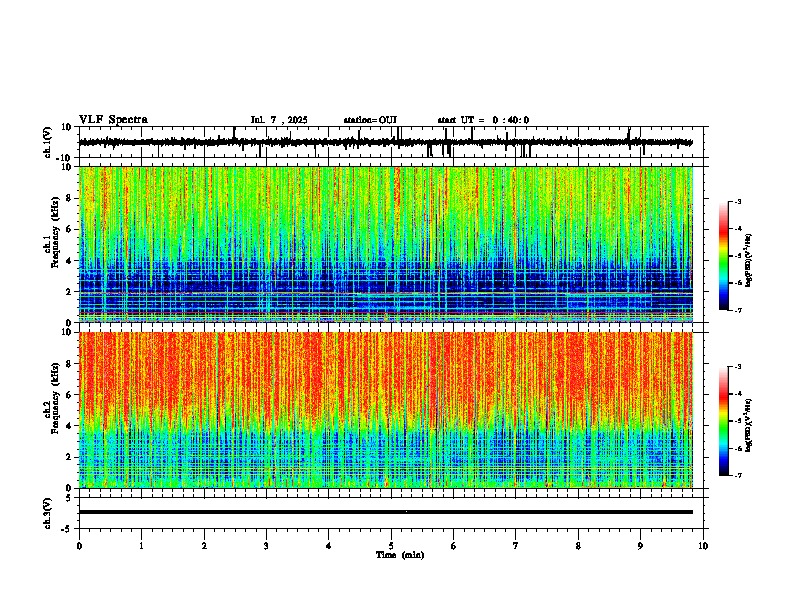This screenshot has width=792, height=612.
Task: Click the time axis tick label 8
Action: [578, 546]
